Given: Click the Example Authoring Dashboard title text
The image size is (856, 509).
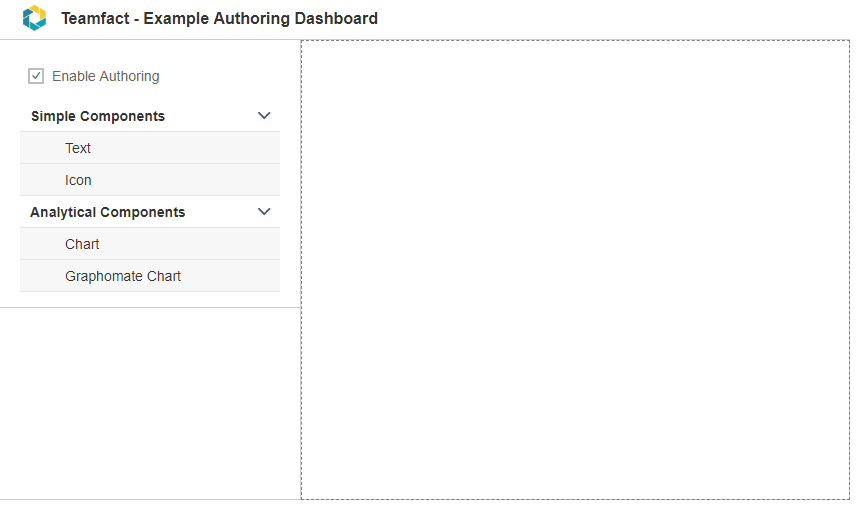Looking at the screenshot, I should click(x=260, y=19).
